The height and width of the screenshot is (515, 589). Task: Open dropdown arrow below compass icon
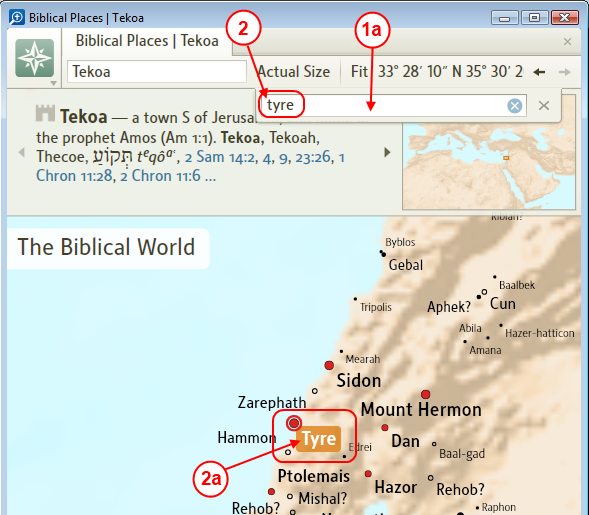pos(53,83)
